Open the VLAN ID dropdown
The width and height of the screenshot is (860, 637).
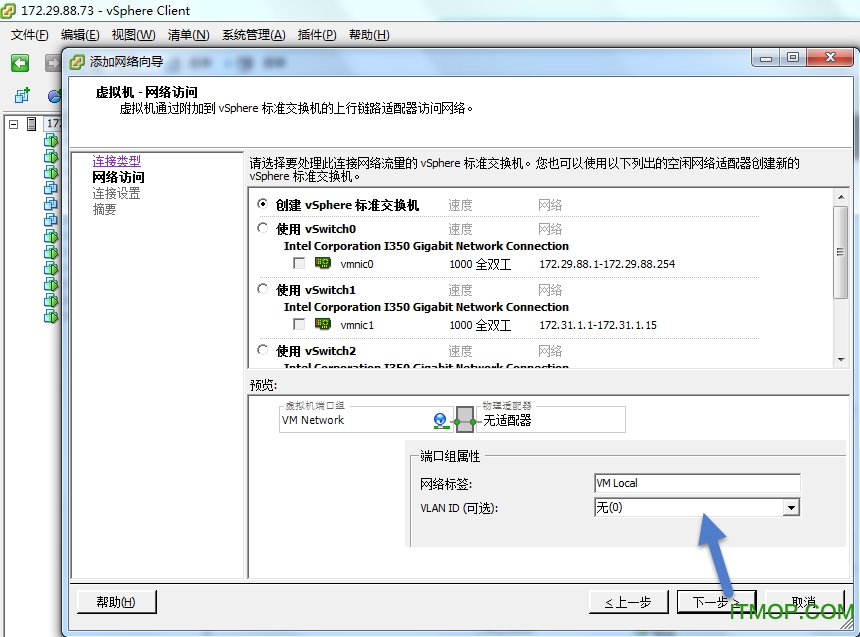[790, 508]
